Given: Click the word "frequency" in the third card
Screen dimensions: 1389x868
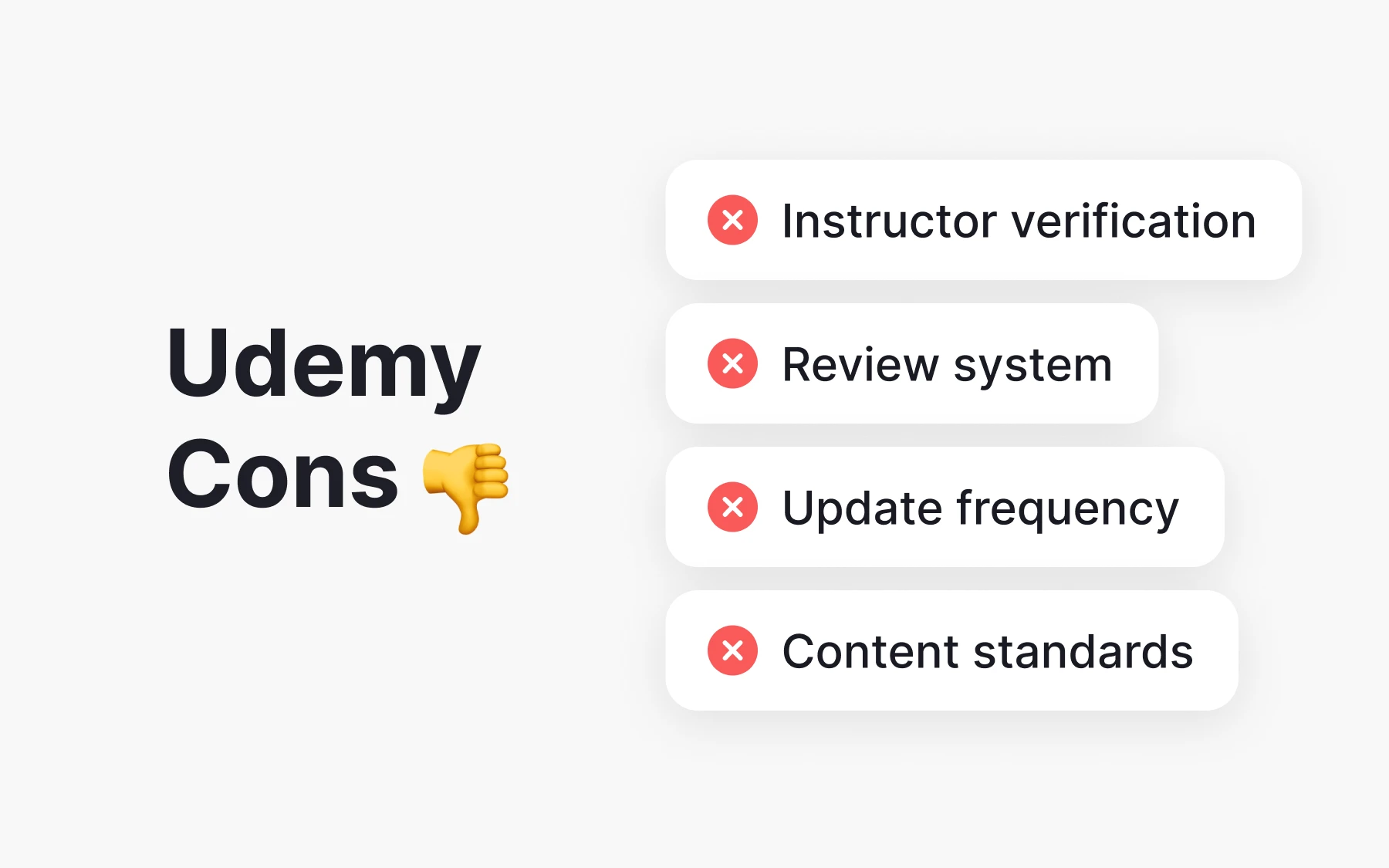Looking at the screenshot, I should [x=1067, y=510].
